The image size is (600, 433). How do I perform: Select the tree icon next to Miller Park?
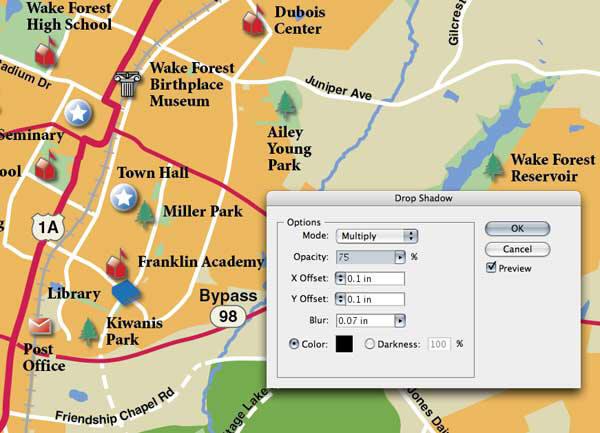pyautogui.click(x=145, y=214)
